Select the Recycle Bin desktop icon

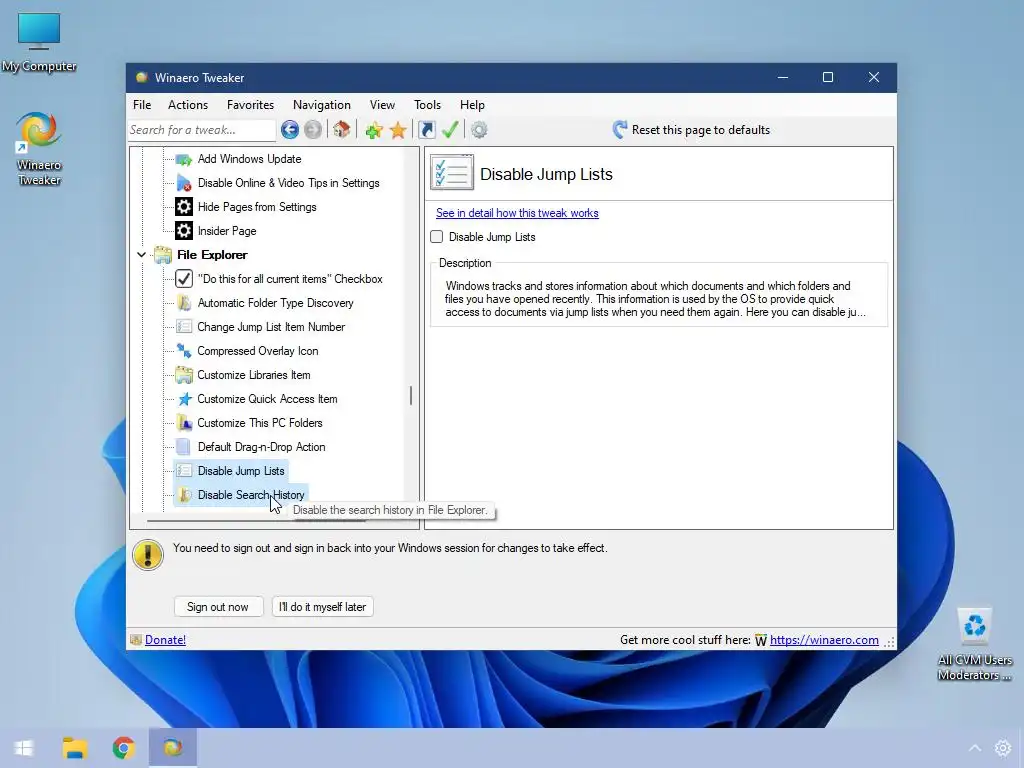click(x=975, y=645)
